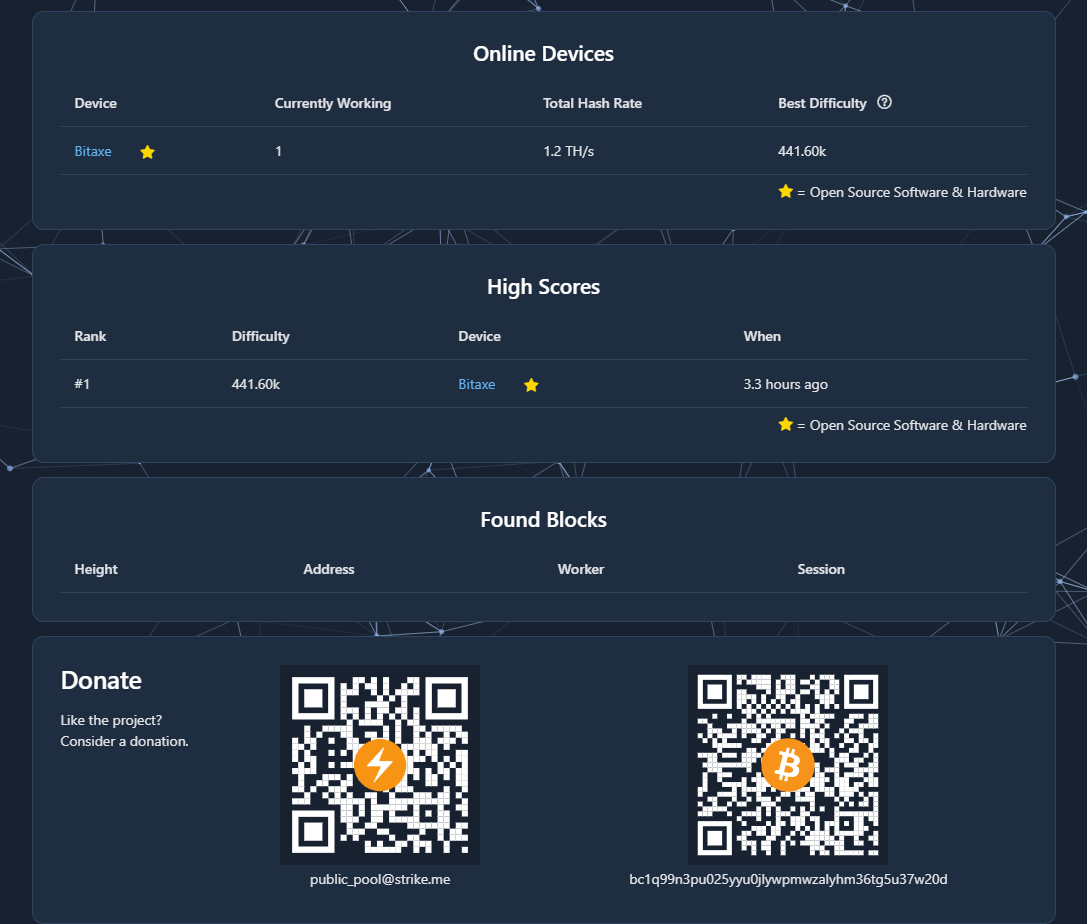Click the Online Devices heading
Image resolution: width=1087 pixels, height=924 pixels.
click(x=544, y=54)
